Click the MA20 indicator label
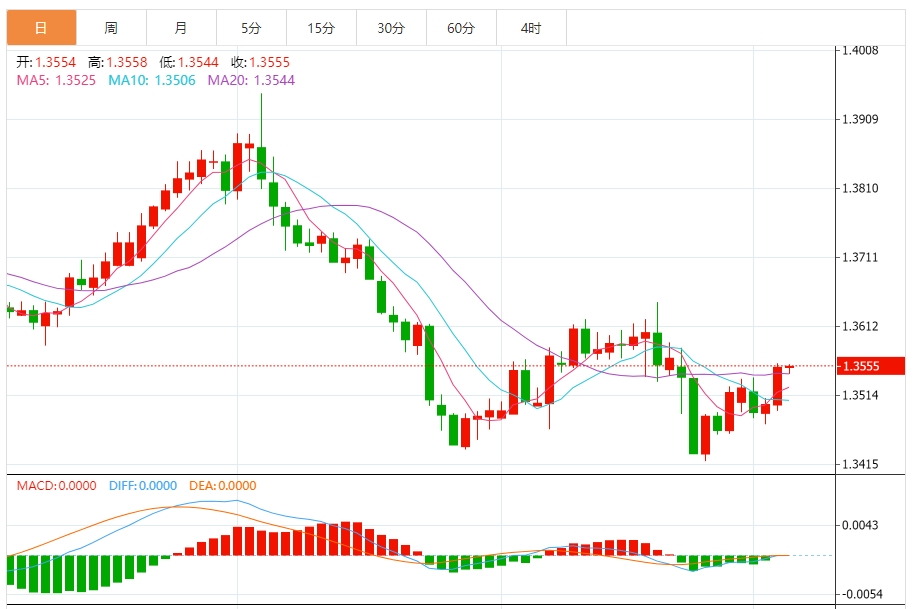 click(x=251, y=80)
